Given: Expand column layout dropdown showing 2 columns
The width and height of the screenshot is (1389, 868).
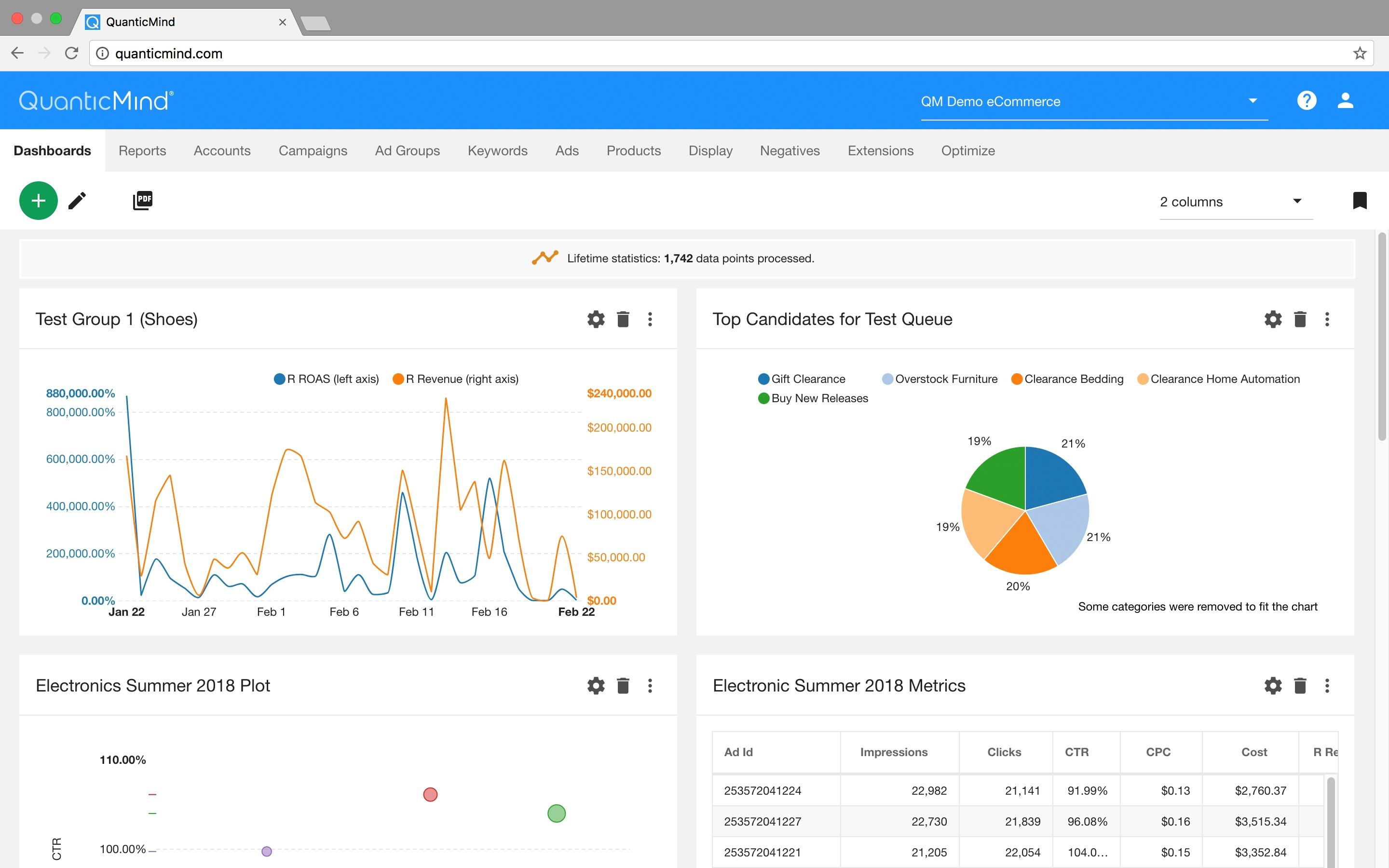Looking at the screenshot, I should point(1230,201).
